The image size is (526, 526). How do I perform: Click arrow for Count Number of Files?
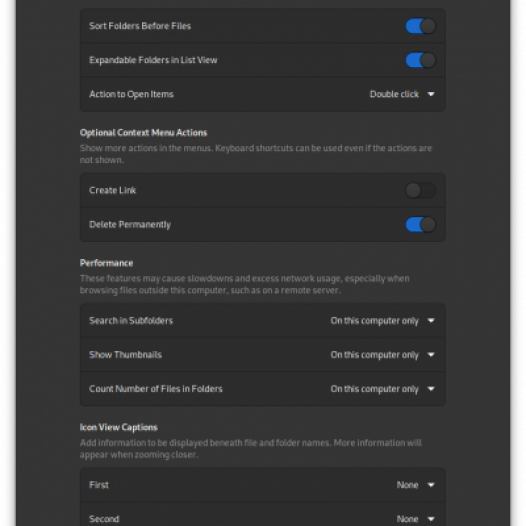click(x=431, y=389)
